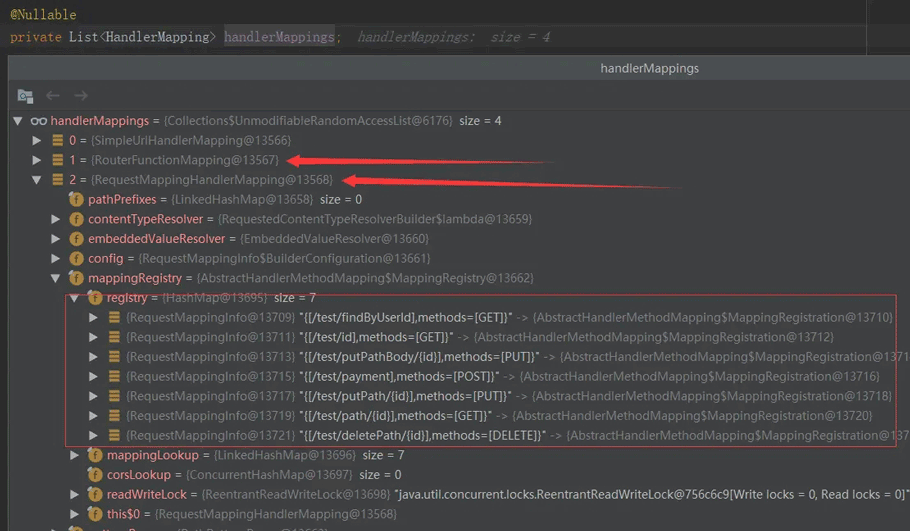The width and height of the screenshot is (910, 531).
Task: Click the LinkedHashMap@13696 value text
Action: (284, 456)
